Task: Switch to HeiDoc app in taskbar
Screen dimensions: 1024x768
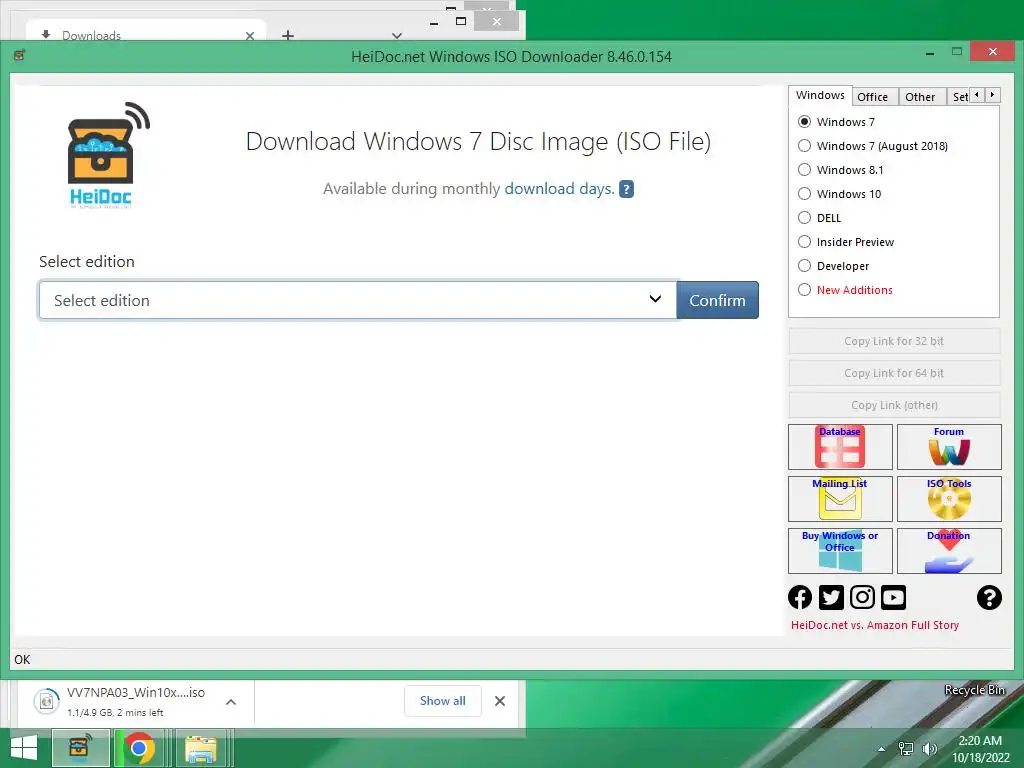Action: pos(81,748)
